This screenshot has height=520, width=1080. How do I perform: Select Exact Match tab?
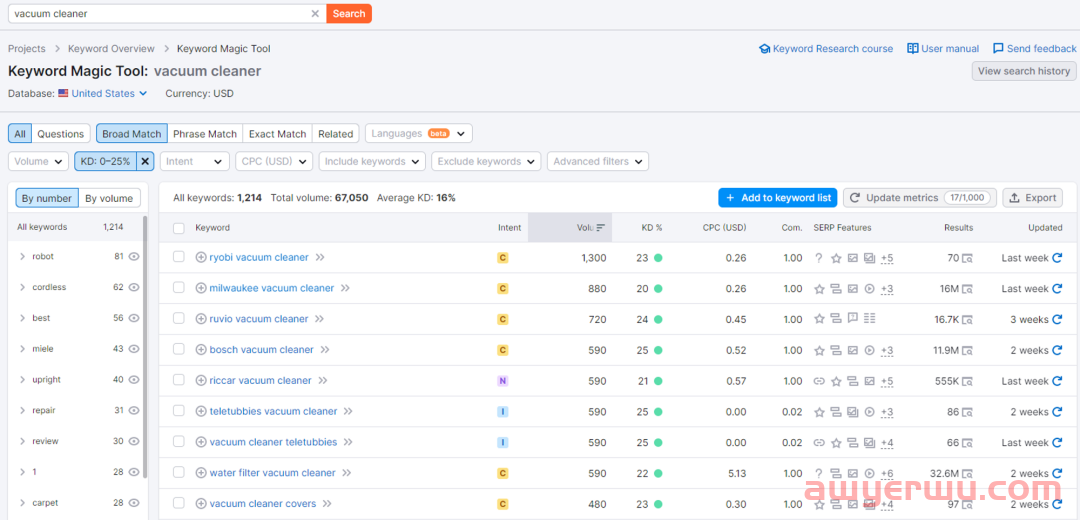point(277,134)
